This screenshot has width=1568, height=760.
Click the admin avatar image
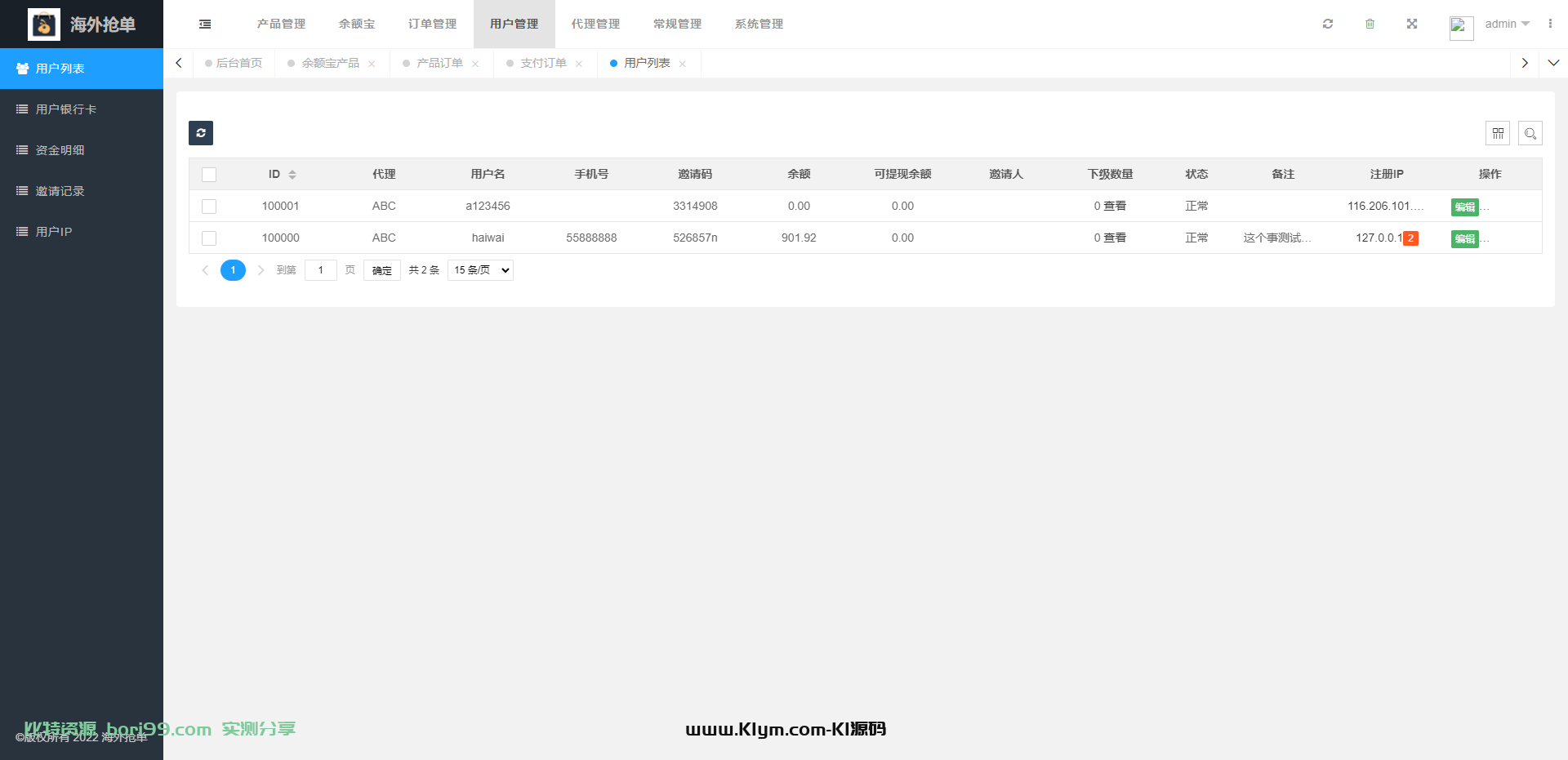point(1461,28)
